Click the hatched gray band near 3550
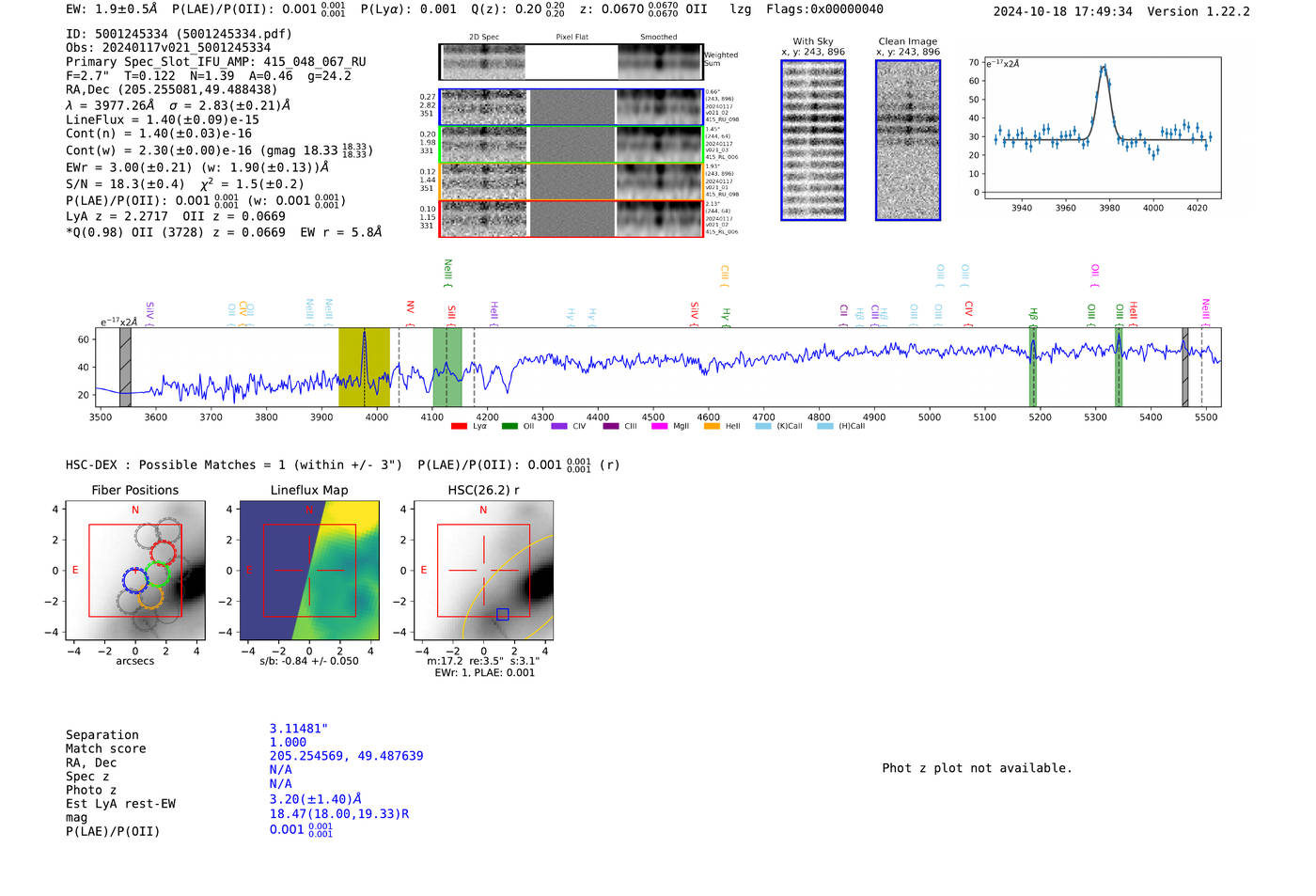Screen dimensions: 1316x896 pyautogui.click(x=125, y=368)
